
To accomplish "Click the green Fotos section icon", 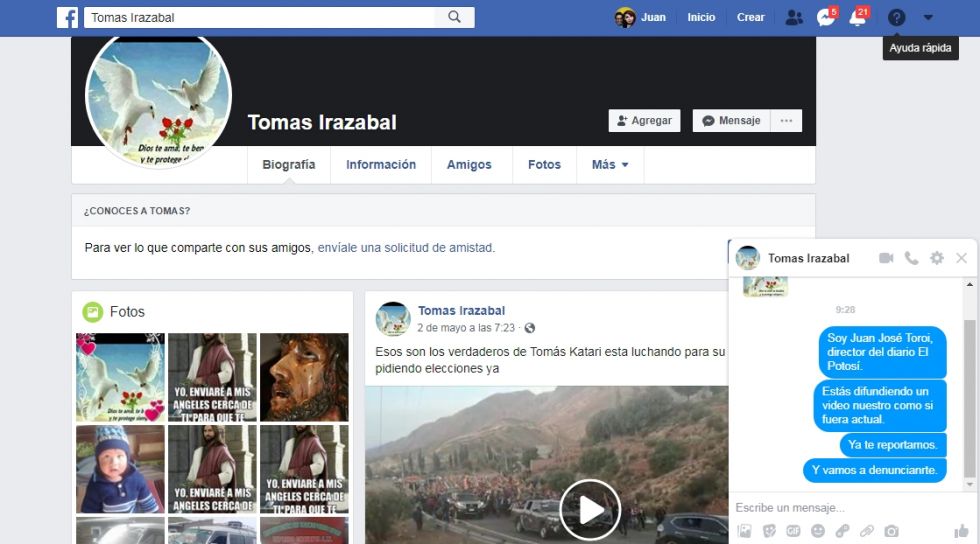I will tap(92, 311).
